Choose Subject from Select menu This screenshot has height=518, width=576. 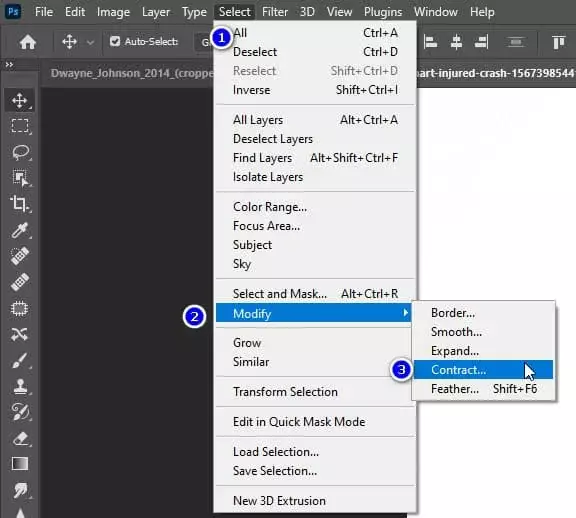(315, 245)
